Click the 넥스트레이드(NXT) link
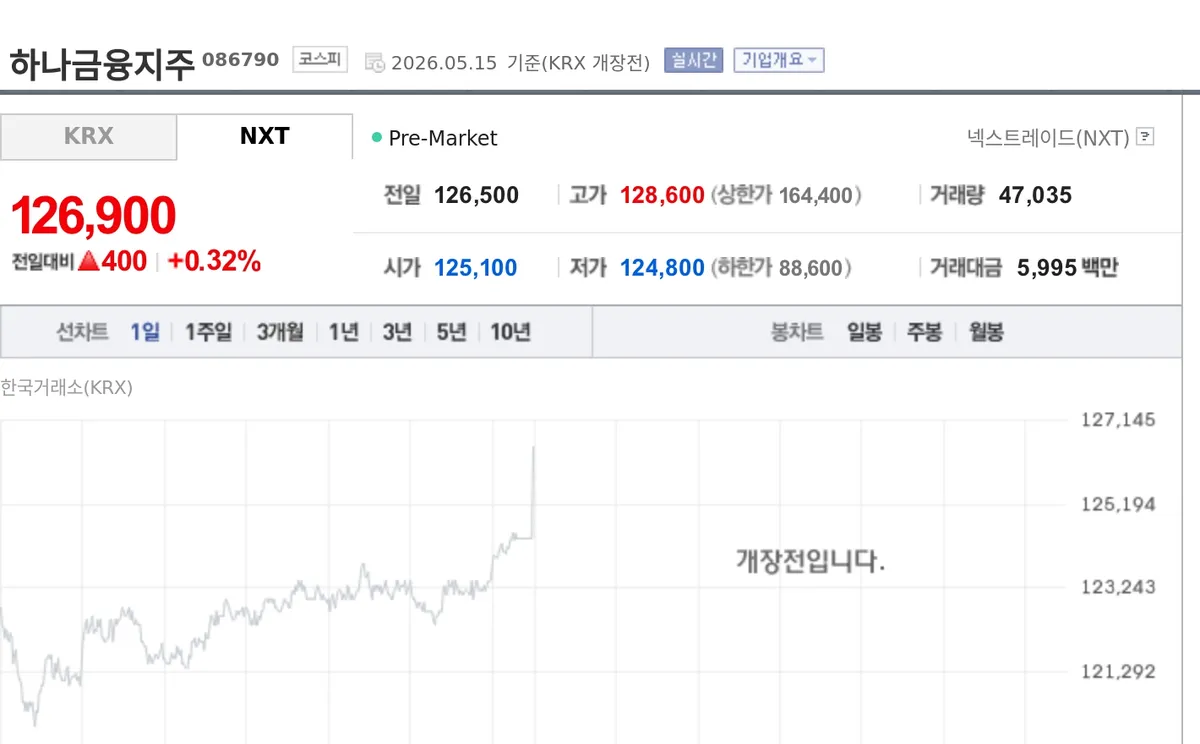1200x744 pixels. pos(1048,137)
